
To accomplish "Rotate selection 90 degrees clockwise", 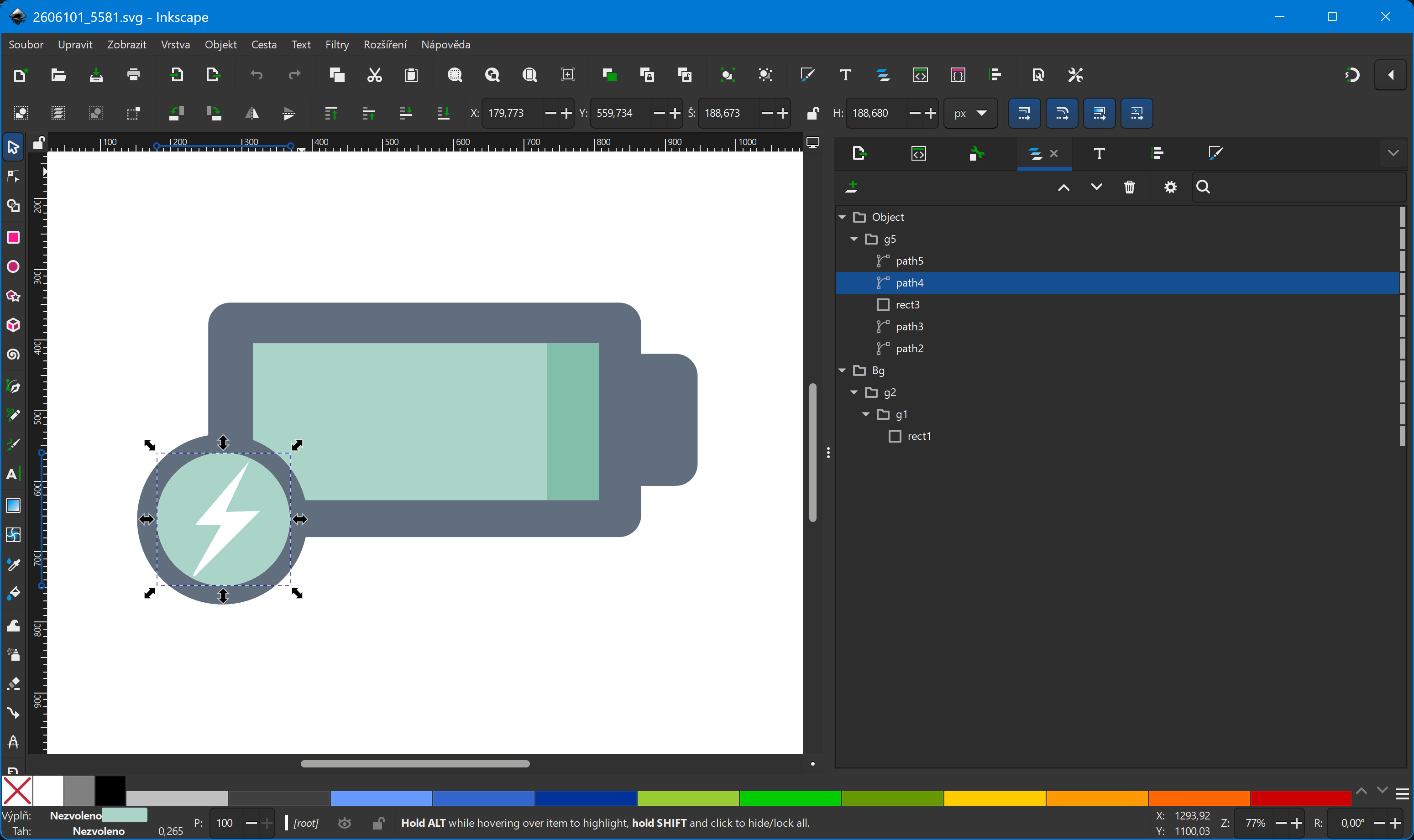I will pos(214,113).
